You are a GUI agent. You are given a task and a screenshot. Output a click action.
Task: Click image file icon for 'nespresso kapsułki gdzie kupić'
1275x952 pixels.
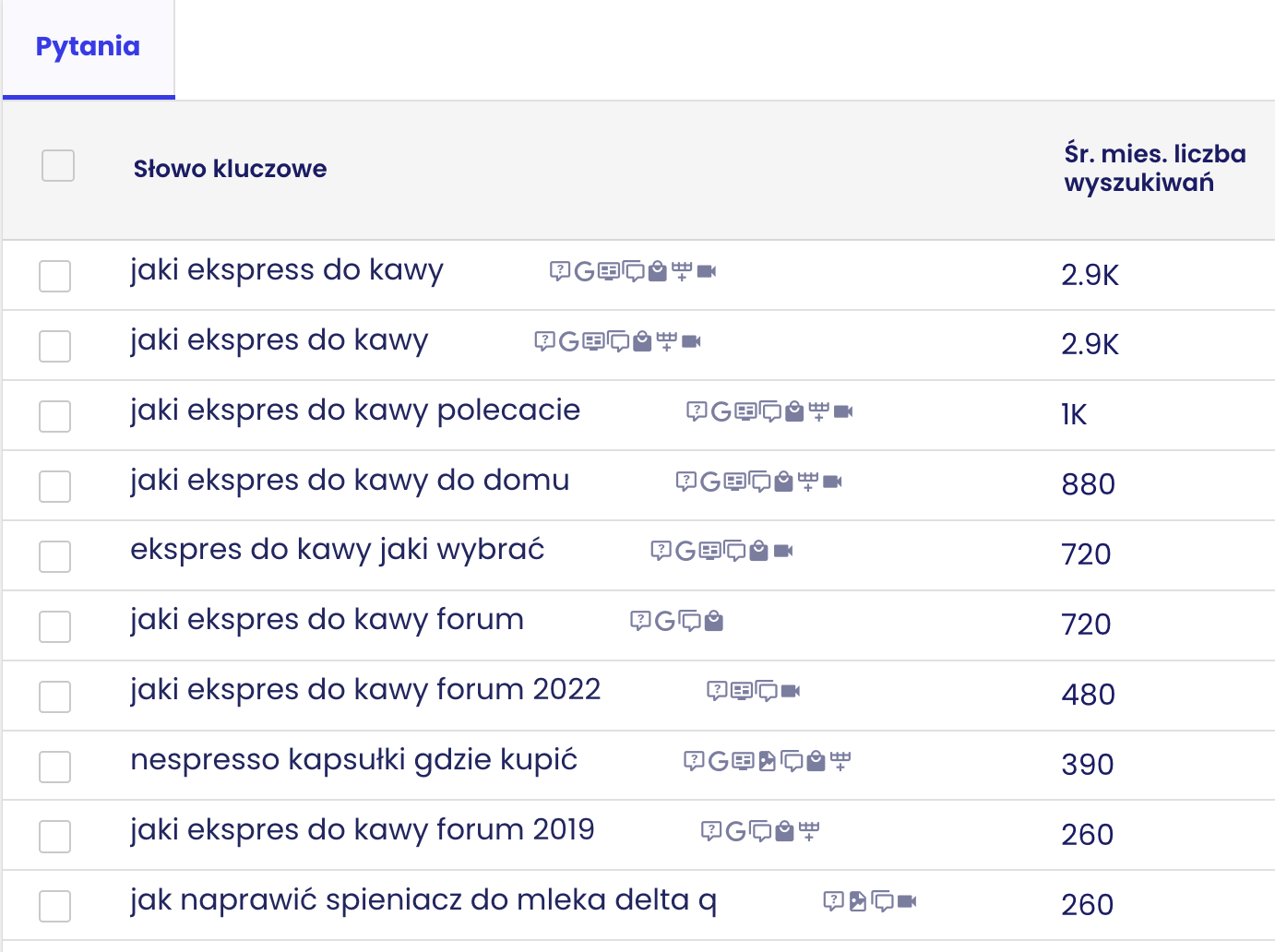767,761
